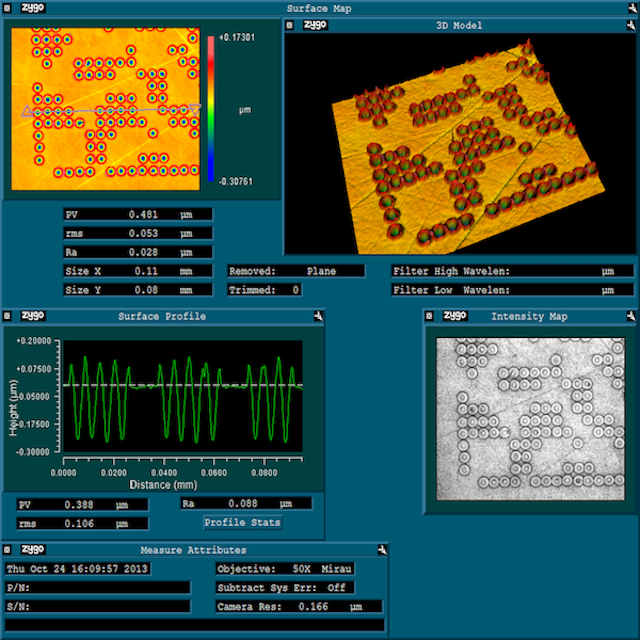Click the Surface Profile title text
The height and width of the screenshot is (640, 640).
point(162,316)
